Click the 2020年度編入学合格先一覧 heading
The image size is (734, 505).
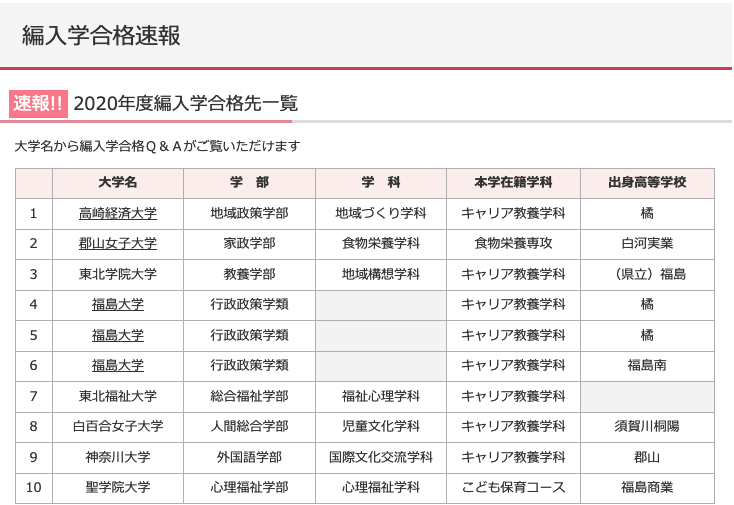pyautogui.click(x=185, y=103)
